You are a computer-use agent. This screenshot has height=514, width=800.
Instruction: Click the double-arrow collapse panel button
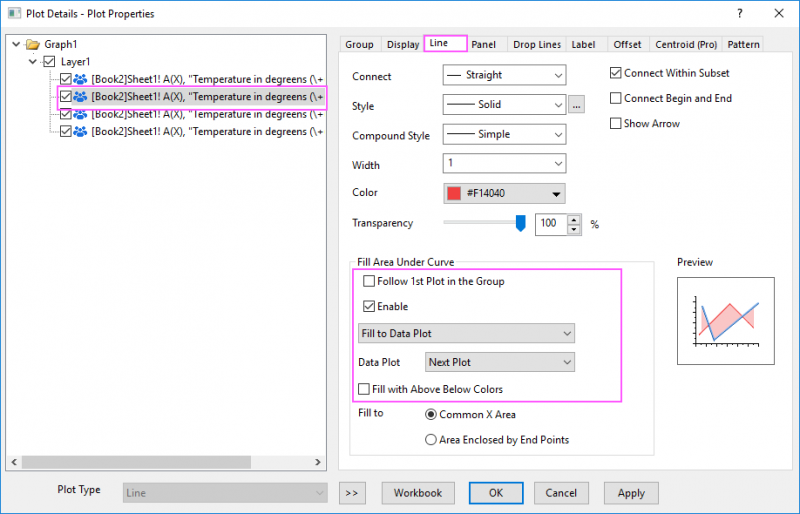pyautogui.click(x=352, y=493)
